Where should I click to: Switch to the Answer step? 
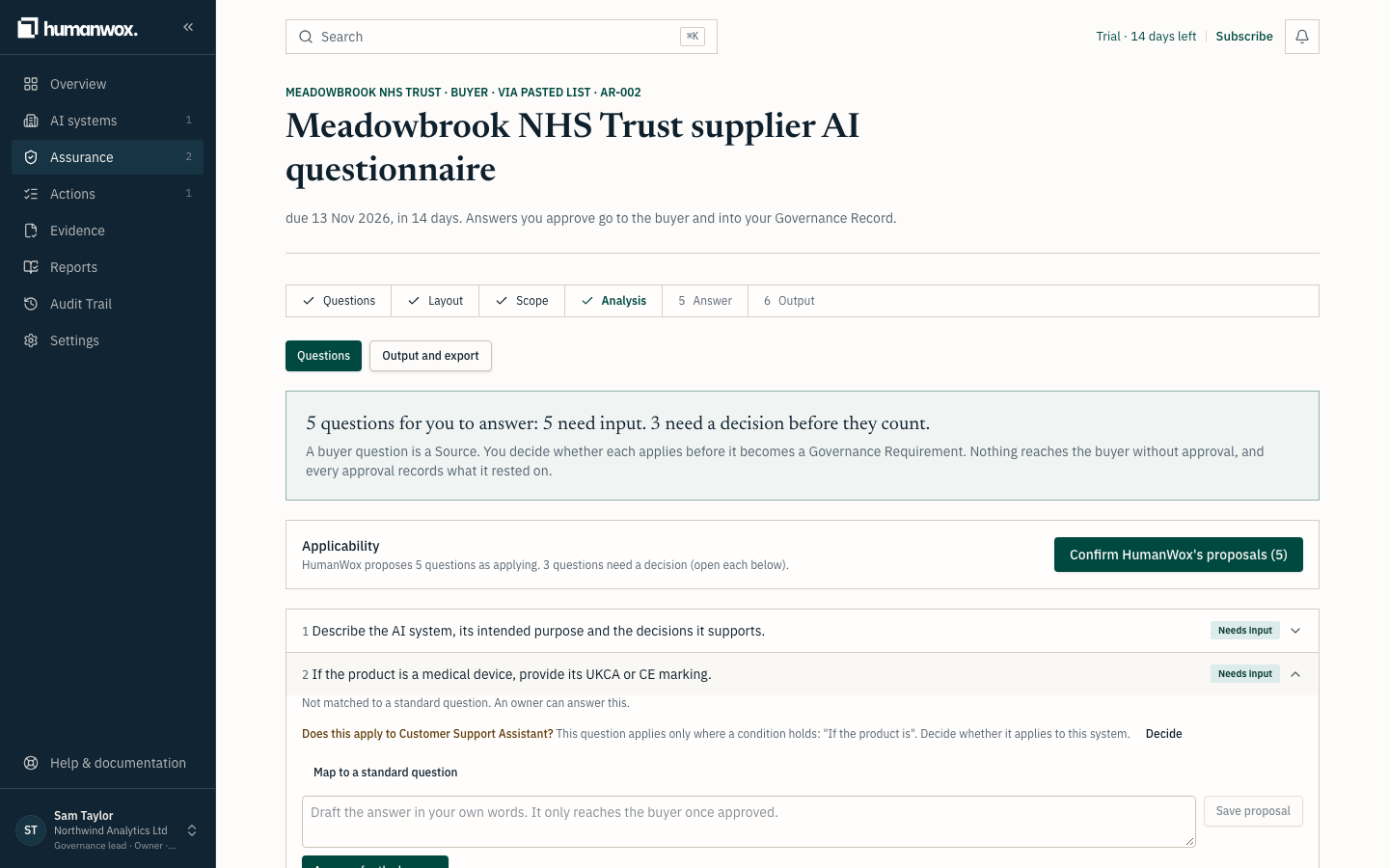[x=705, y=301]
